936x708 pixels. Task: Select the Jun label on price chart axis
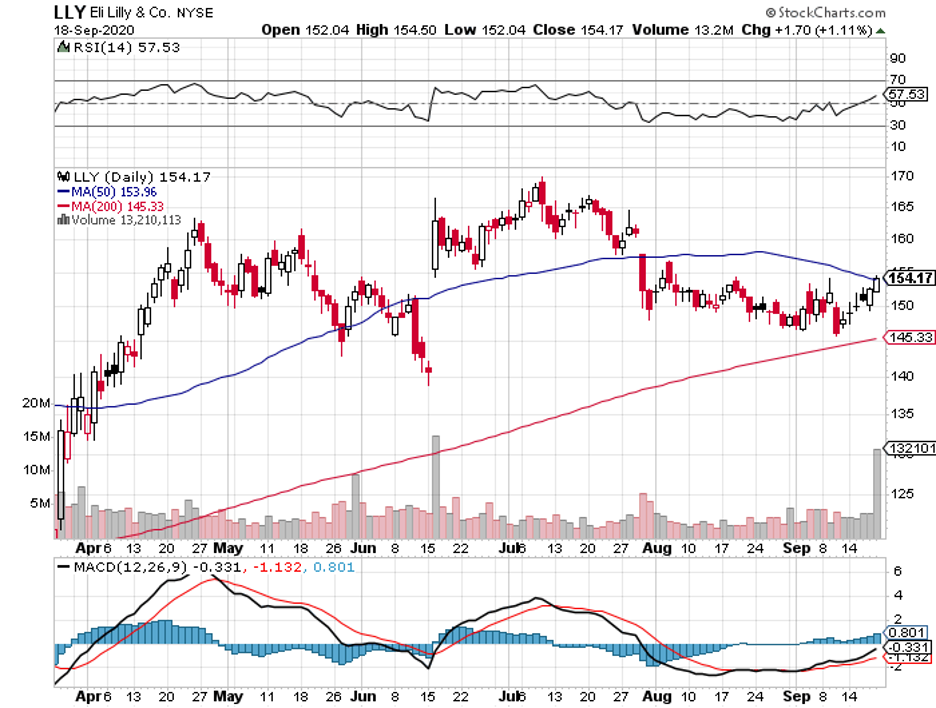point(361,549)
